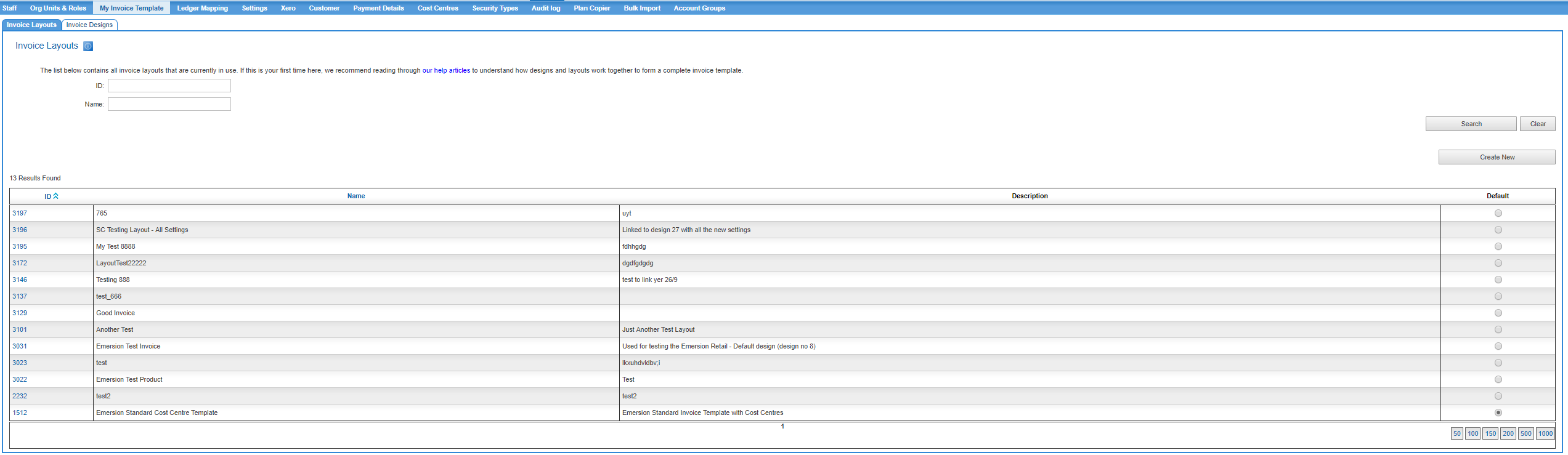Clear the search filters
1568x455 pixels.
point(1537,124)
